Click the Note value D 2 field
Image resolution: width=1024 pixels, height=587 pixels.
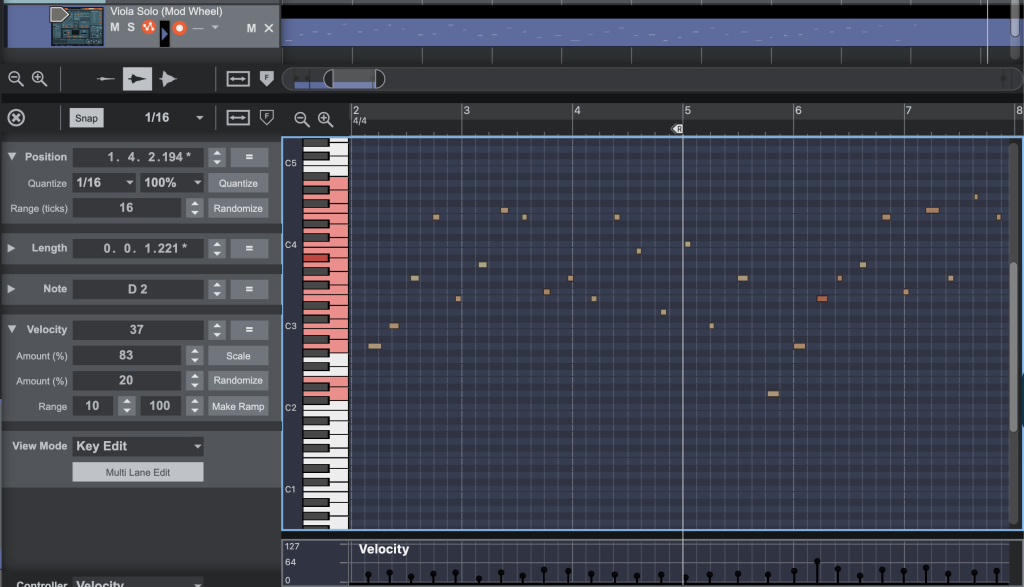[x=139, y=289]
